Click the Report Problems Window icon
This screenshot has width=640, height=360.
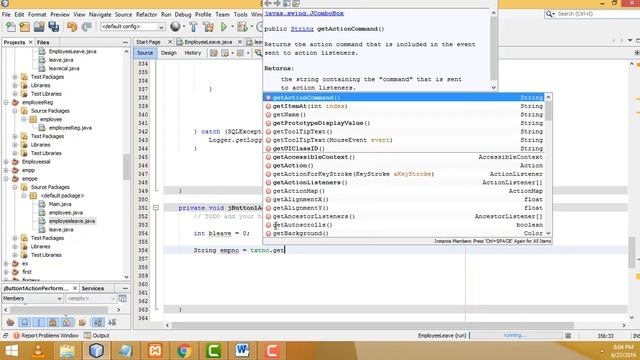click(16, 336)
